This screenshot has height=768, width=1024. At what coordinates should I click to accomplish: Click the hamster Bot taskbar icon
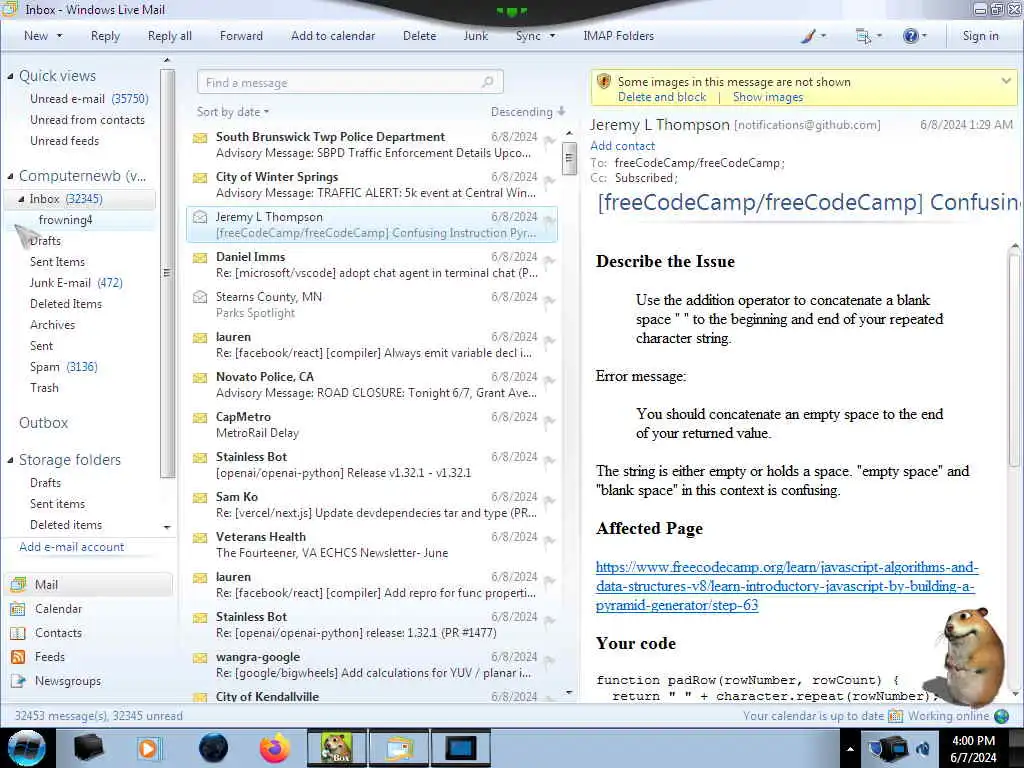pyautogui.click(x=336, y=748)
